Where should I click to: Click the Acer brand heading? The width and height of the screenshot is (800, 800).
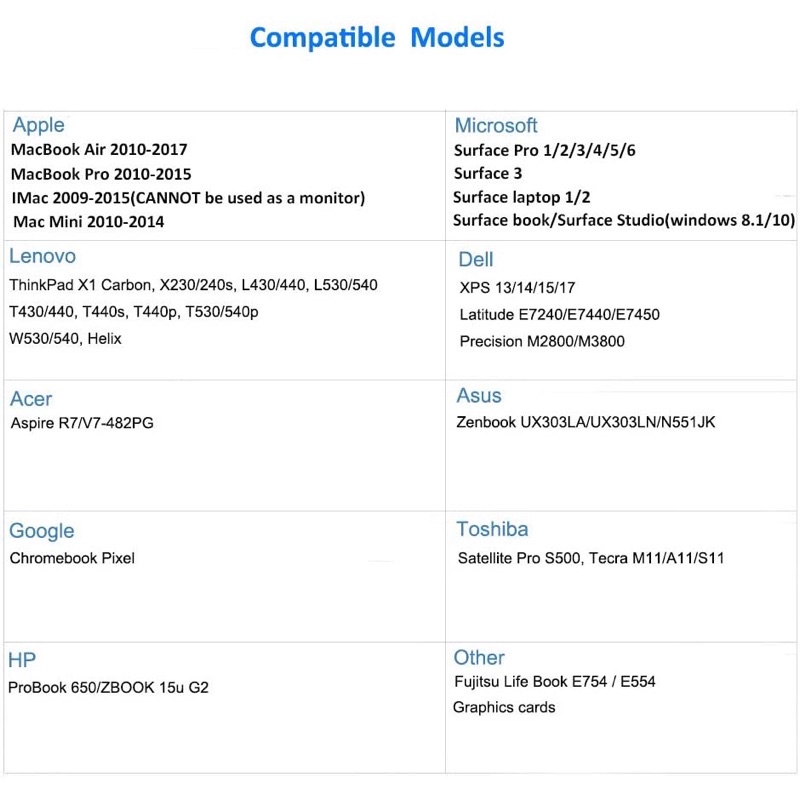31,399
